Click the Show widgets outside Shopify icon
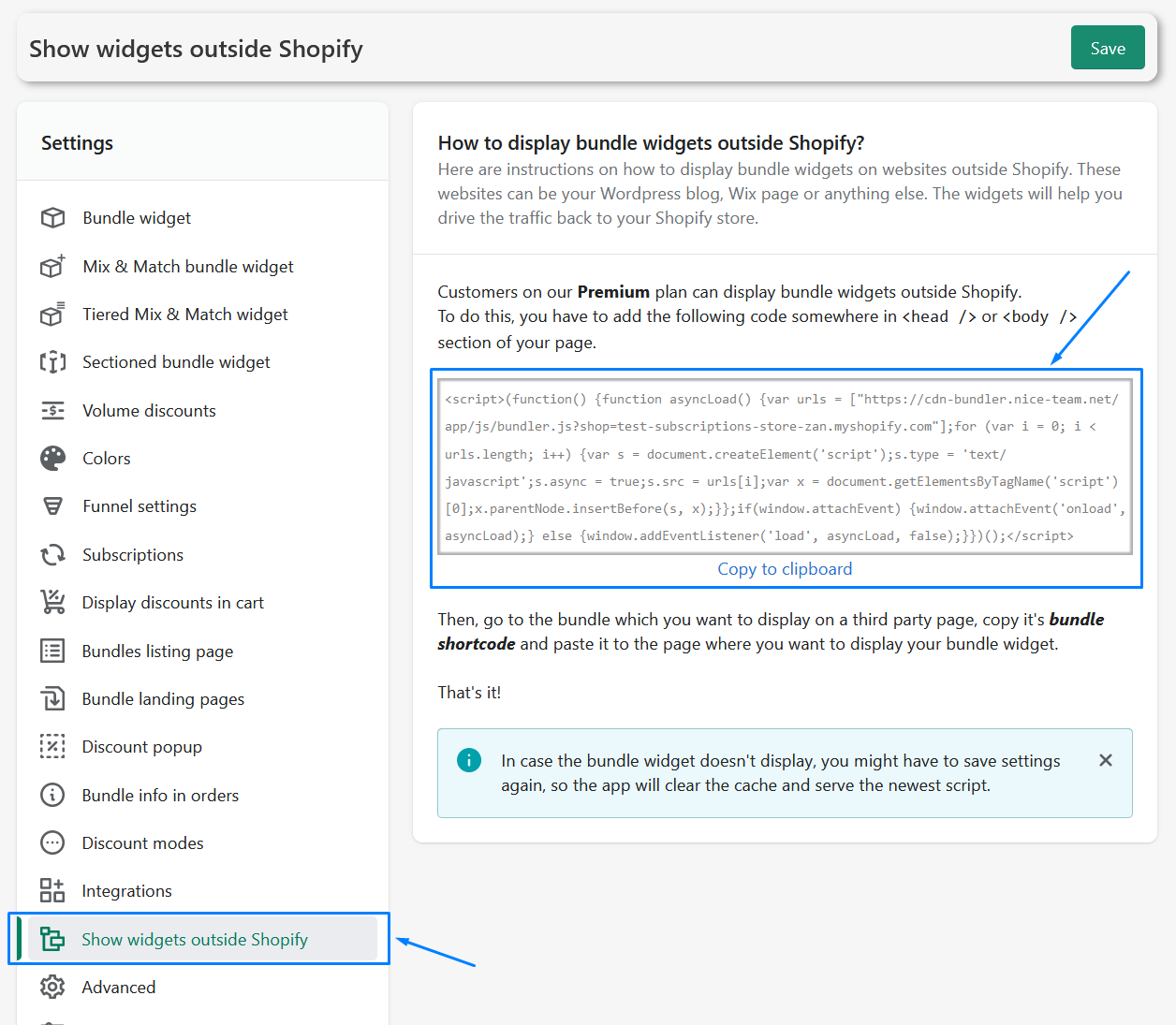 click(x=52, y=939)
